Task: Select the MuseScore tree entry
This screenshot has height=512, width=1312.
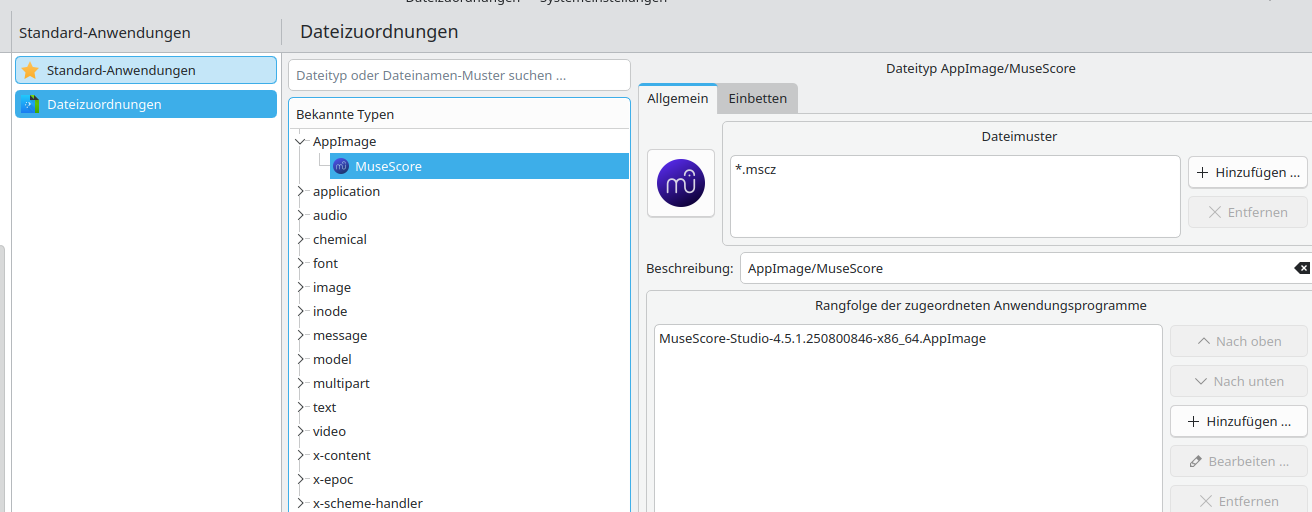Action: (x=479, y=166)
